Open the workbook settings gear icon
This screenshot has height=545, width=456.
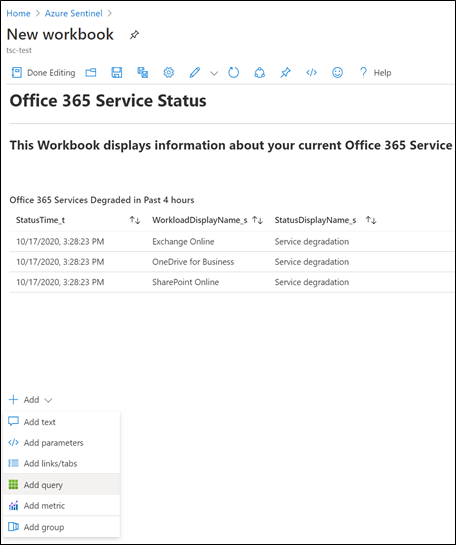169,73
